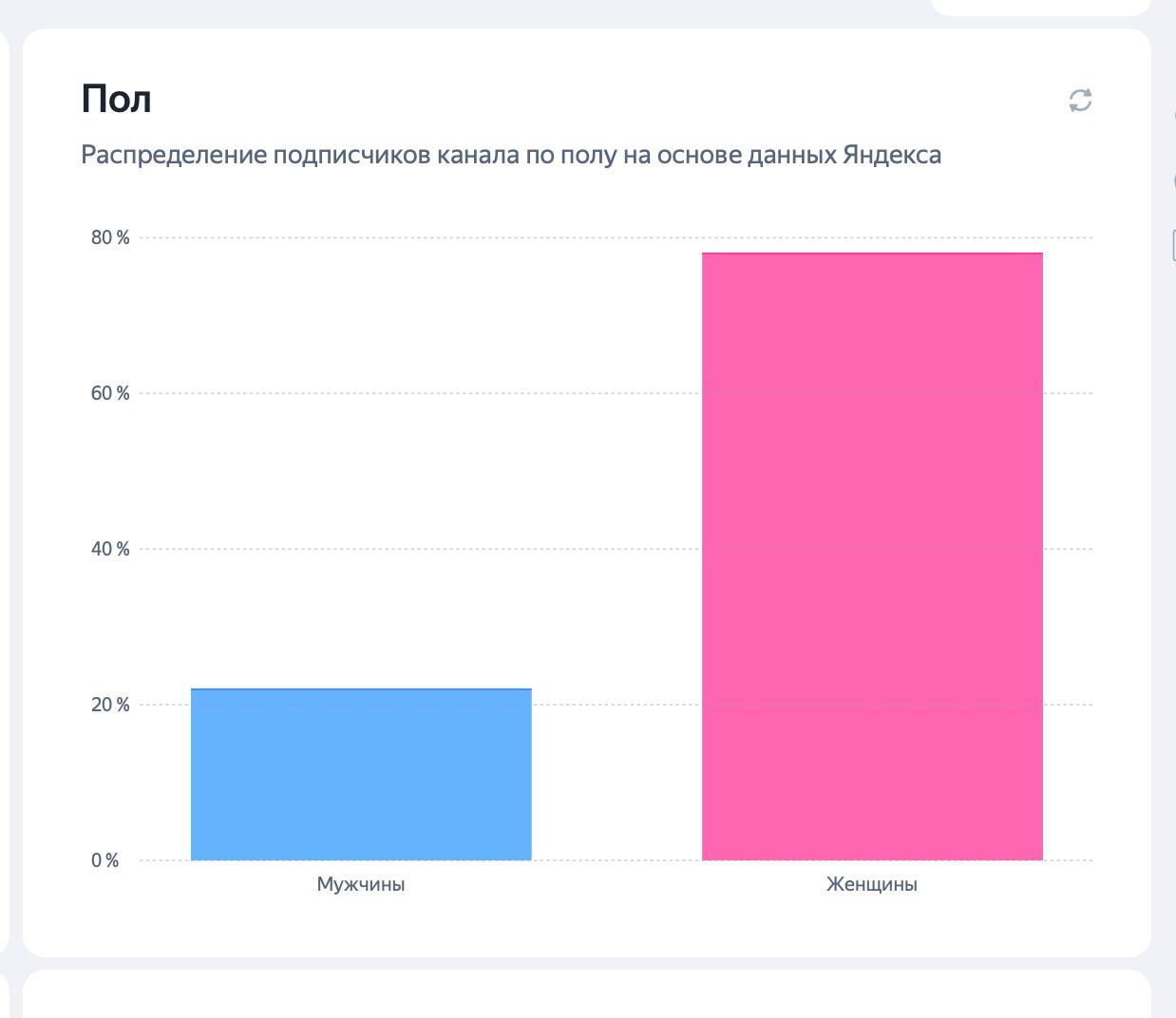Click the 80 % axis label

tap(110, 237)
